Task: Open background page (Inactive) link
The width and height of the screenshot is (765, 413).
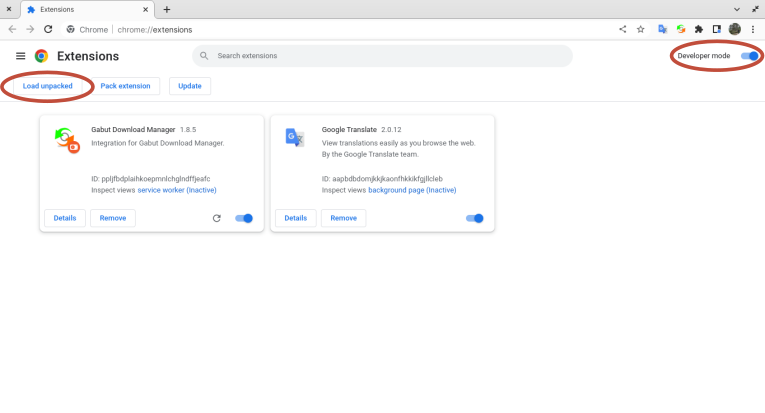Action: [x=412, y=190]
